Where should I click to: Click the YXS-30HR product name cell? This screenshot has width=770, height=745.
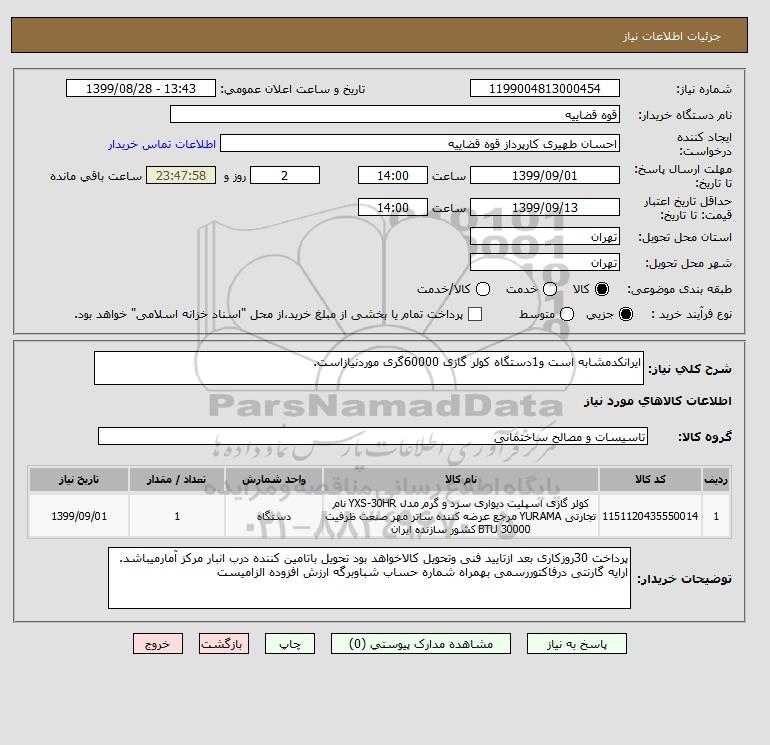click(x=461, y=516)
